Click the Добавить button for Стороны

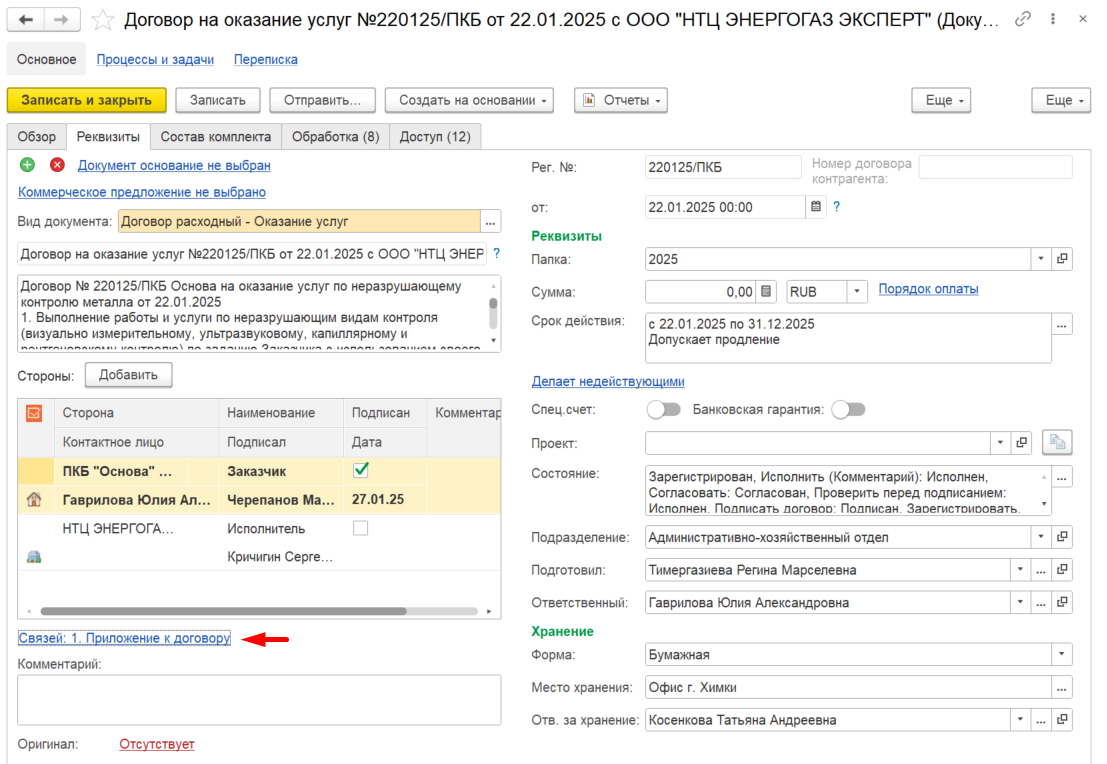128,375
